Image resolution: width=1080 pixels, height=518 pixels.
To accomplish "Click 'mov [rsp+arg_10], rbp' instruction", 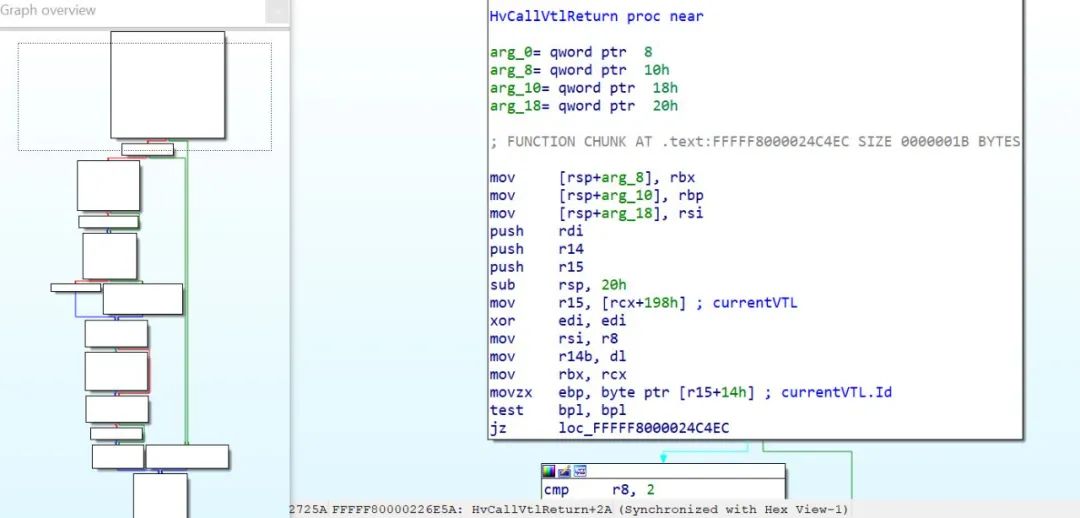I will click(596, 196).
